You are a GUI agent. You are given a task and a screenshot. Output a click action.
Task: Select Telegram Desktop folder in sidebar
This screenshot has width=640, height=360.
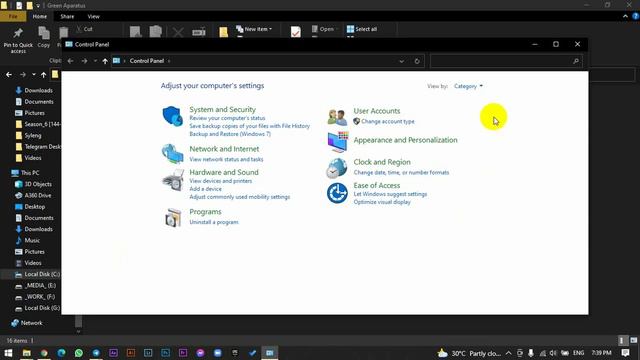click(x=38, y=147)
